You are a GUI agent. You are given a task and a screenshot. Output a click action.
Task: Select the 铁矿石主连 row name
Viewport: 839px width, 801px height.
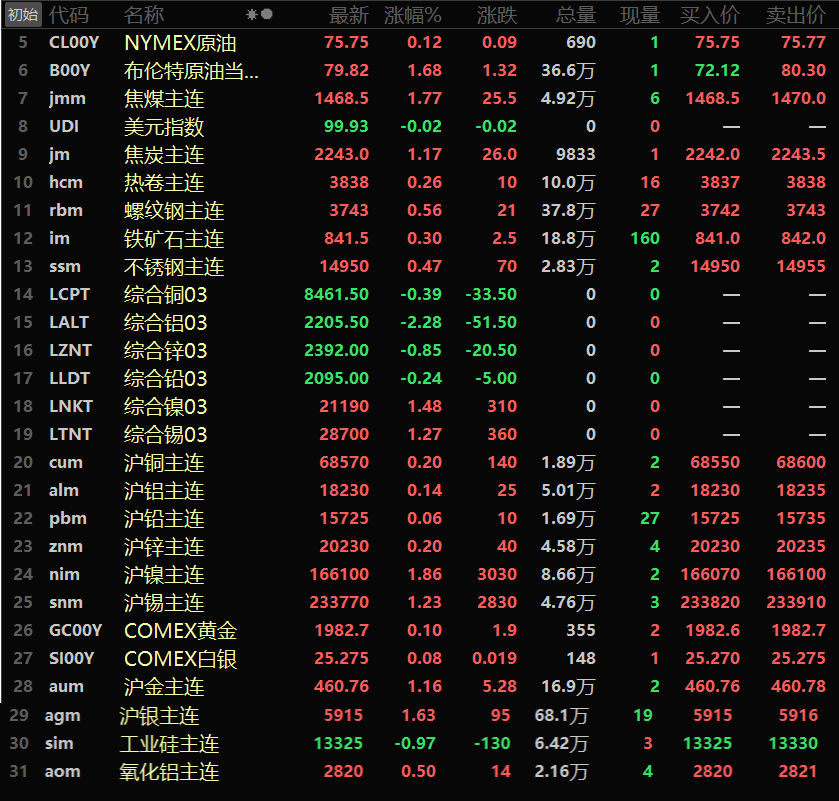[x=174, y=239]
